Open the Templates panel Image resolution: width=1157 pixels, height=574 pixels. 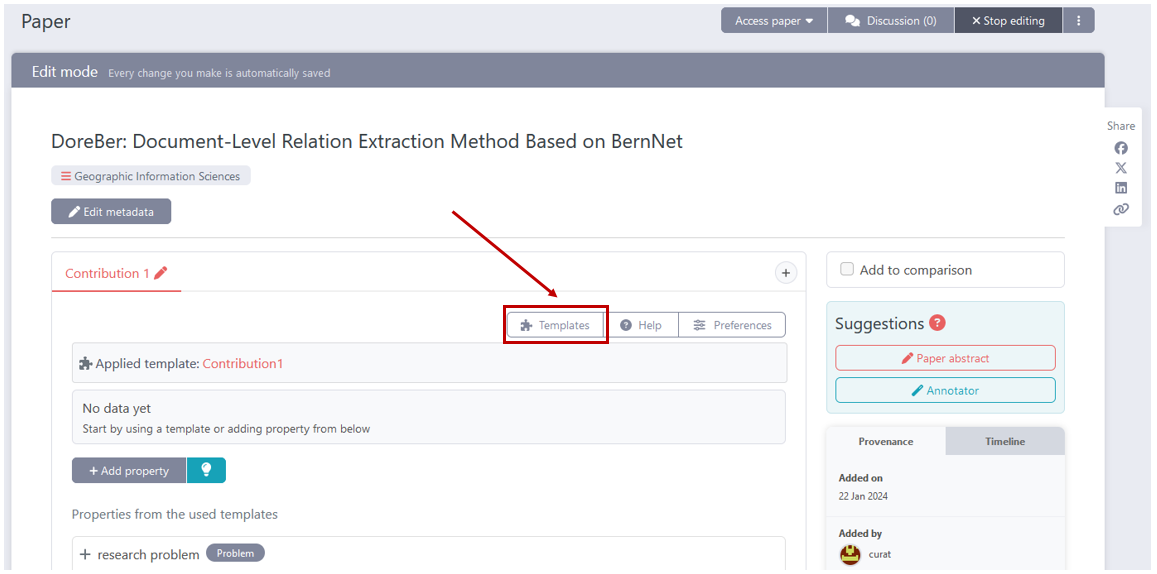pyautogui.click(x=556, y=325)
